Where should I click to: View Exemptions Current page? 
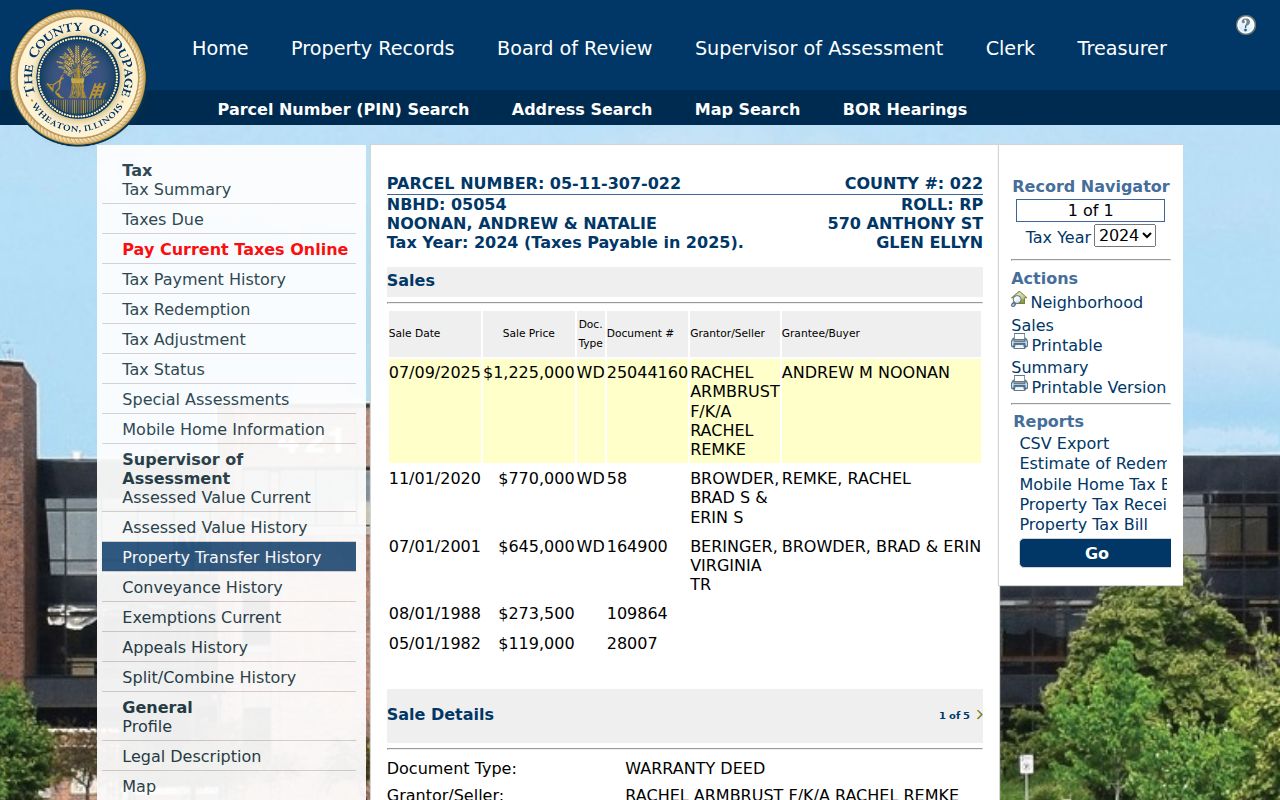[201, 617]
